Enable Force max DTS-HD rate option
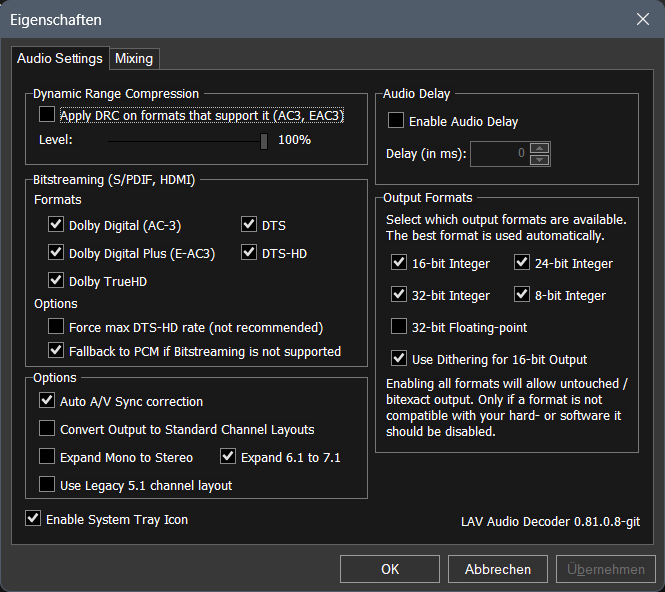The width and height of the screenshot is (665, 592). pos(56,327)
